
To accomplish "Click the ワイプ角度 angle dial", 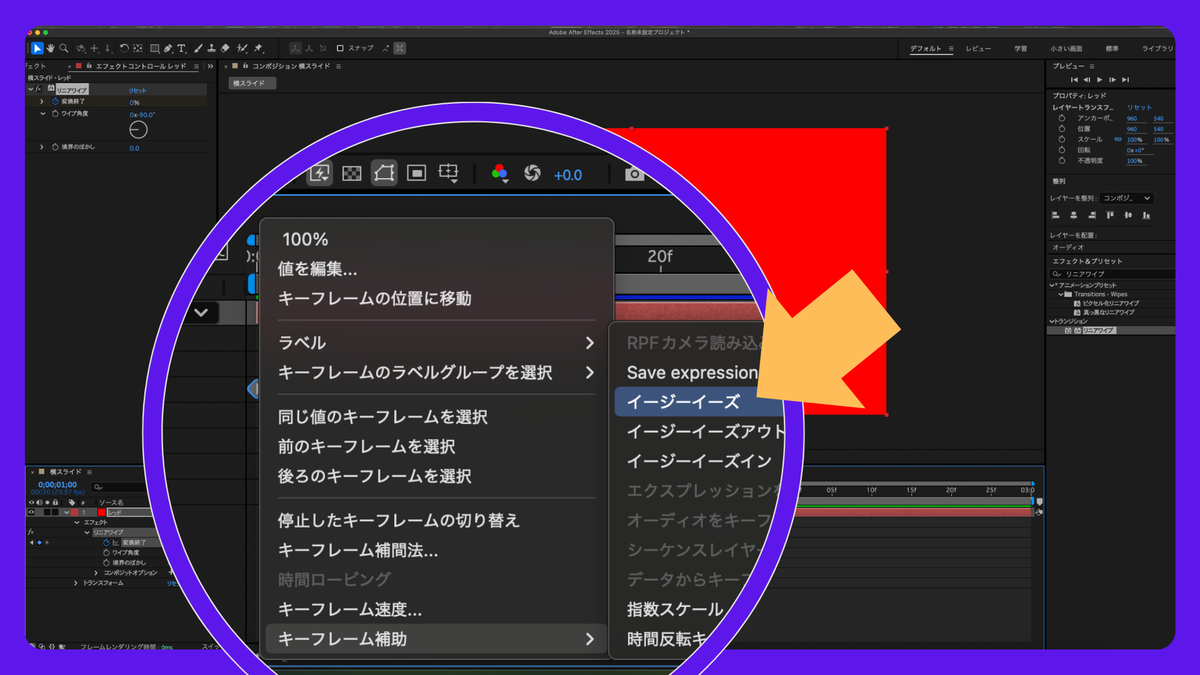I will click(138, 130).
